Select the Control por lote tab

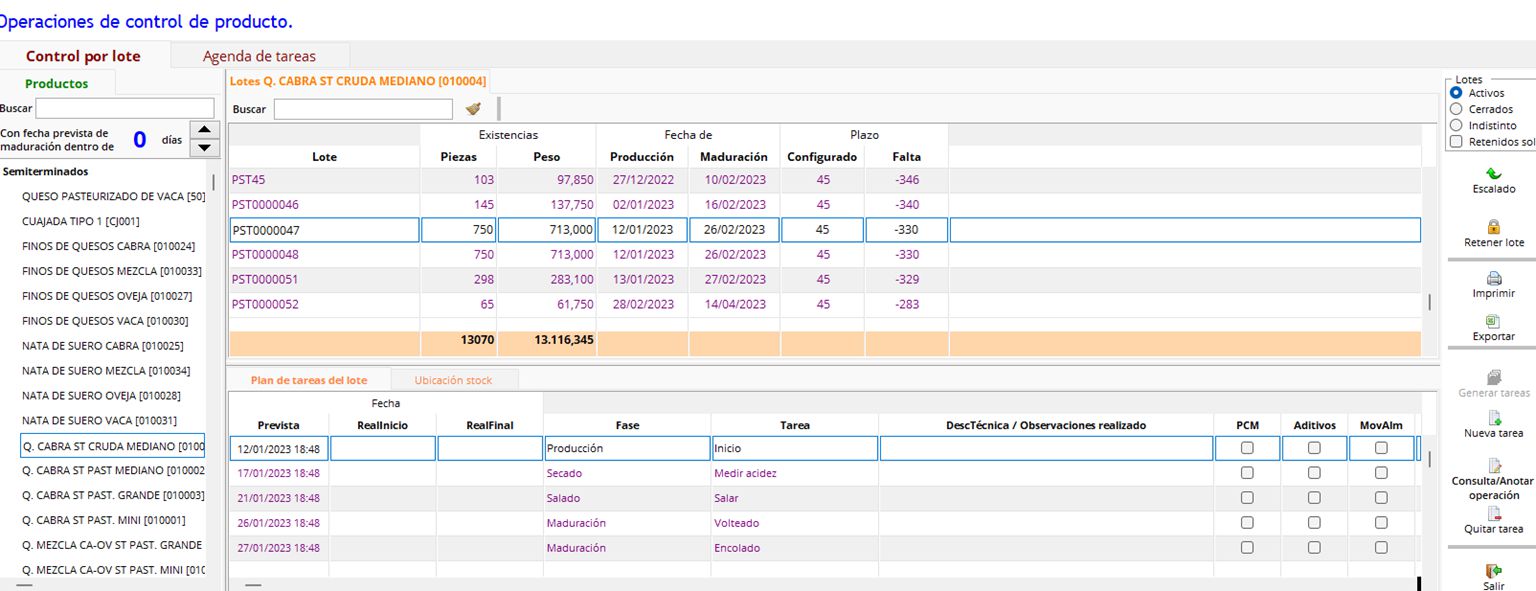[x=85, y=56]
